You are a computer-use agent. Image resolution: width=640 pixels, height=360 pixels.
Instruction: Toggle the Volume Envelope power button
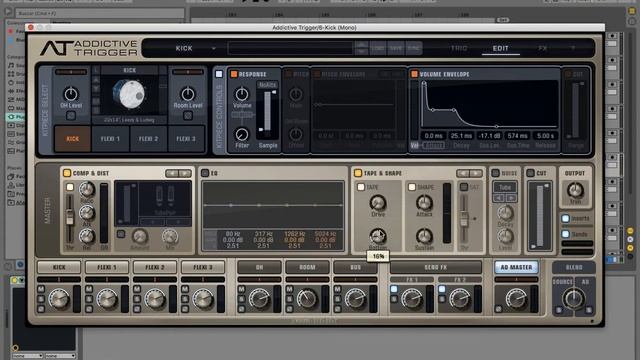pos(414,74)
